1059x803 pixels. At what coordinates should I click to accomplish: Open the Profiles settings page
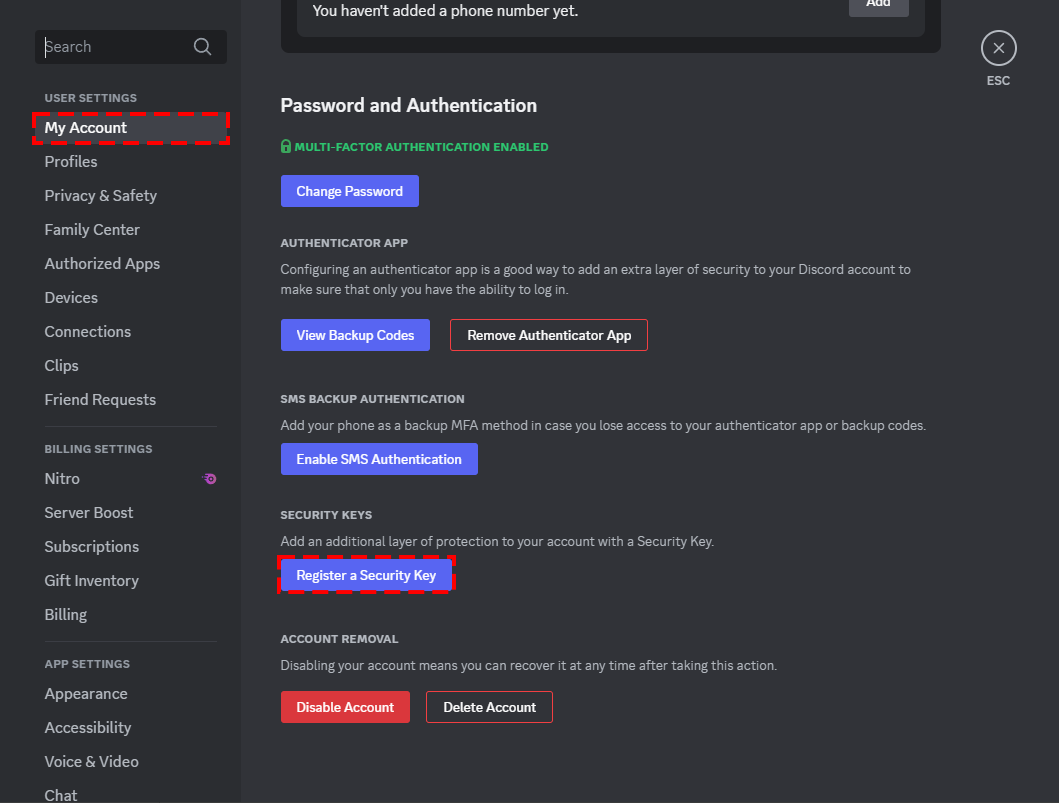click(71, 162)
